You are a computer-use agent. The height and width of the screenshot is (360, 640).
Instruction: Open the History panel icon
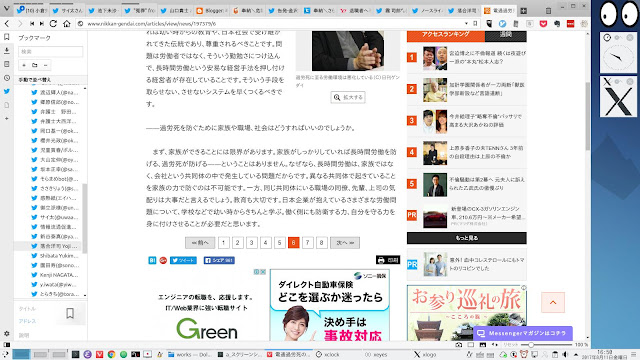coord(7,78)
